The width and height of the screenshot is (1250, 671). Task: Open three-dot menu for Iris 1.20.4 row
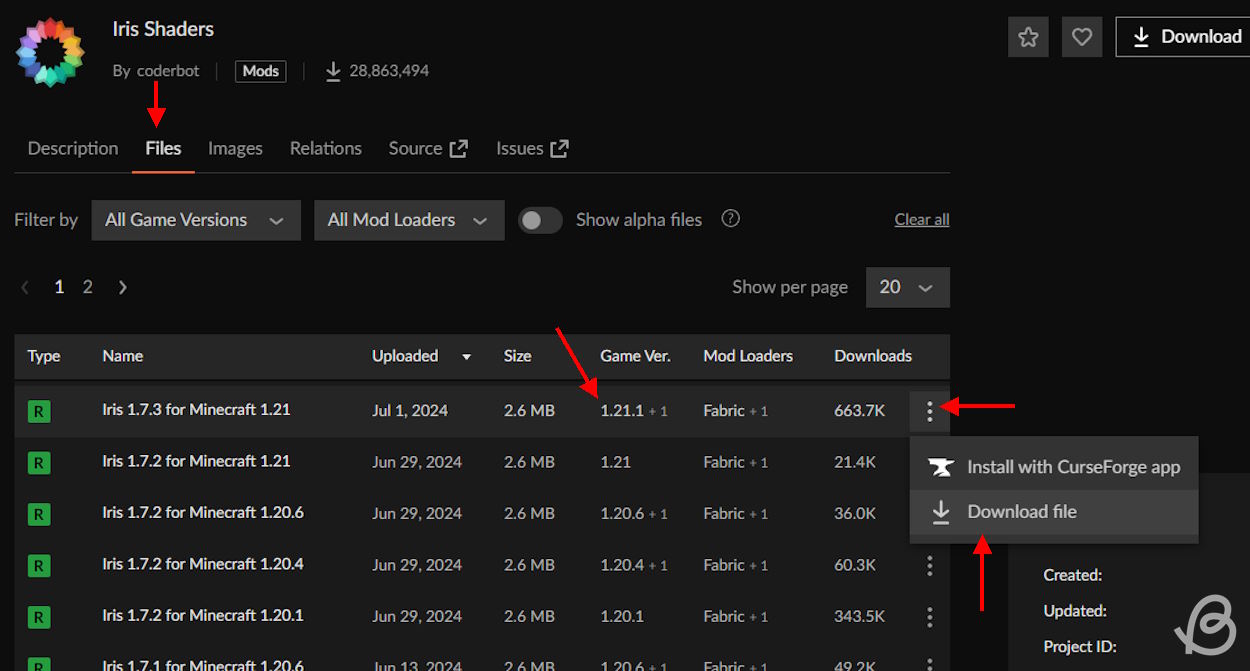(x=929, y=565)
